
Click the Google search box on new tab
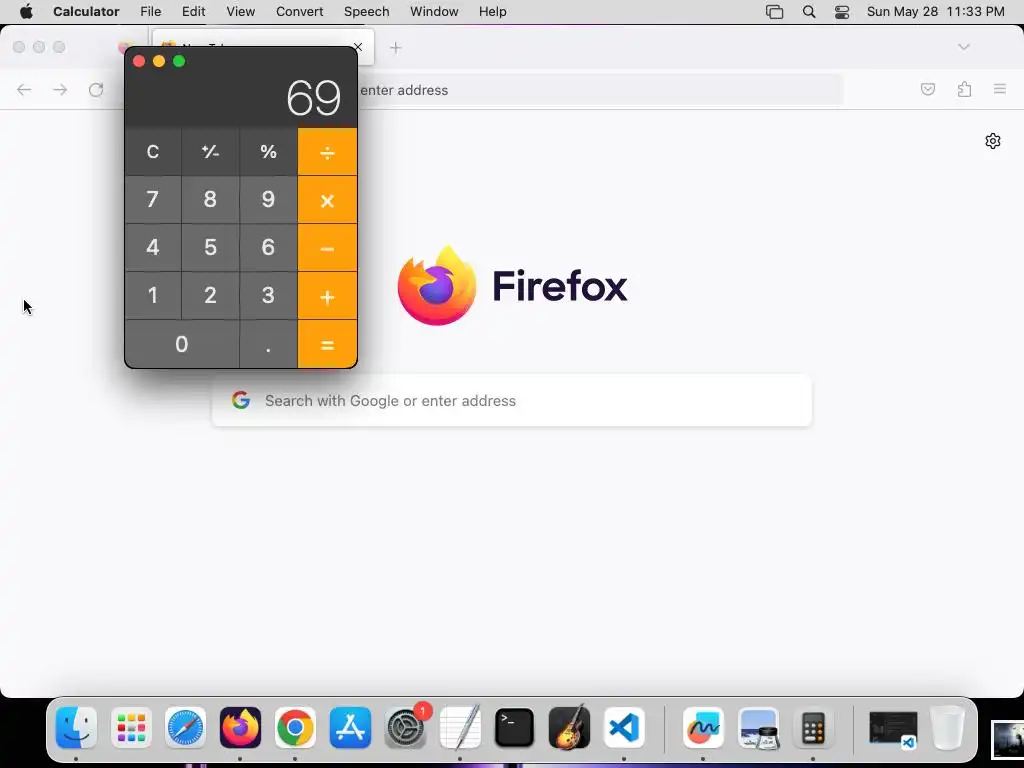tap(512, 400)
